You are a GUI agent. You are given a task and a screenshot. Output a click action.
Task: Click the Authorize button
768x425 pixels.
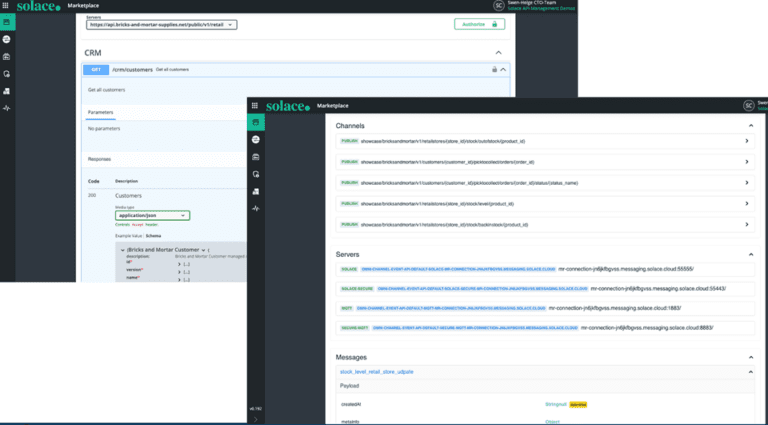point(480,24)
